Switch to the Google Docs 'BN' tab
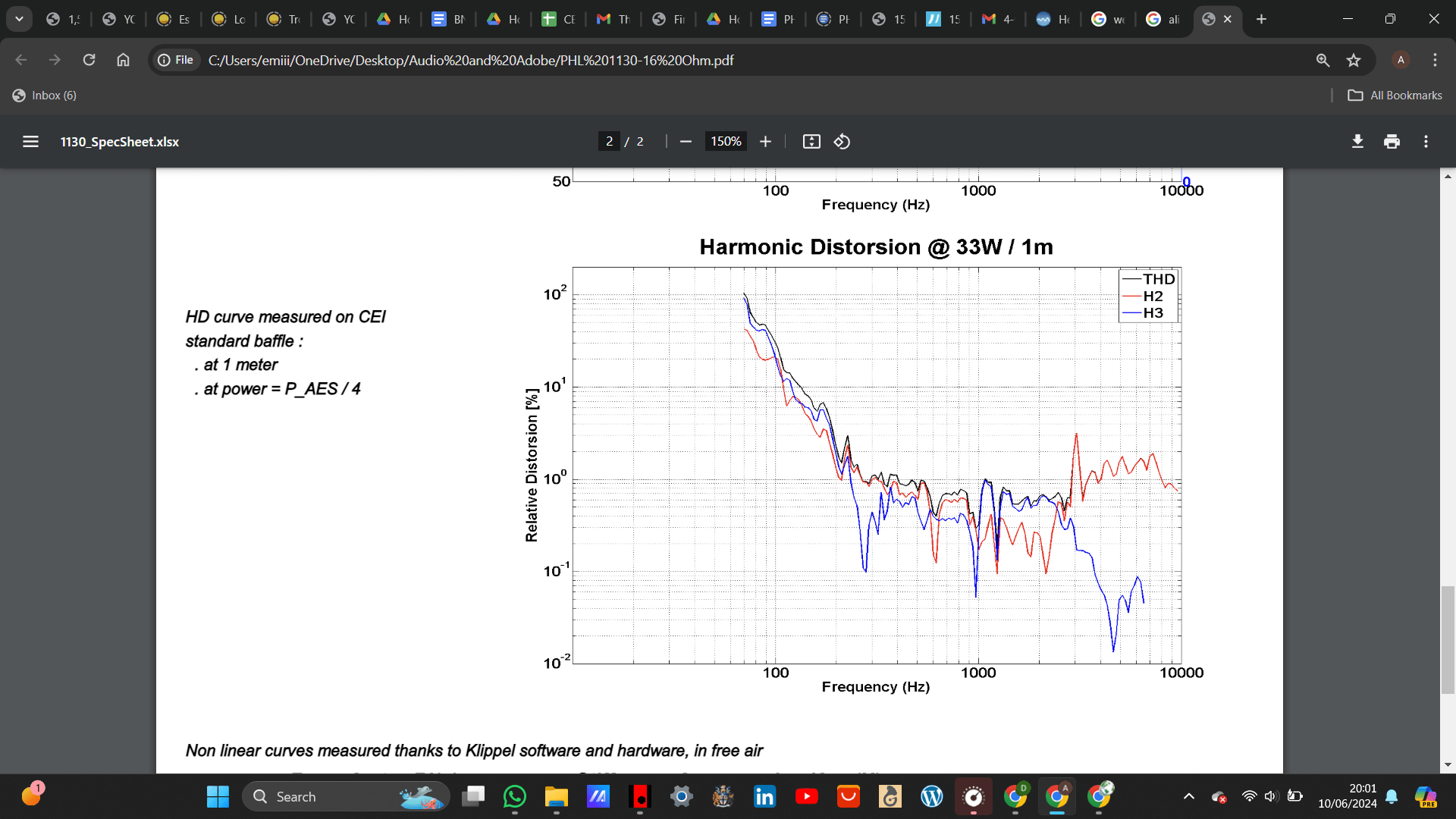 449,19
